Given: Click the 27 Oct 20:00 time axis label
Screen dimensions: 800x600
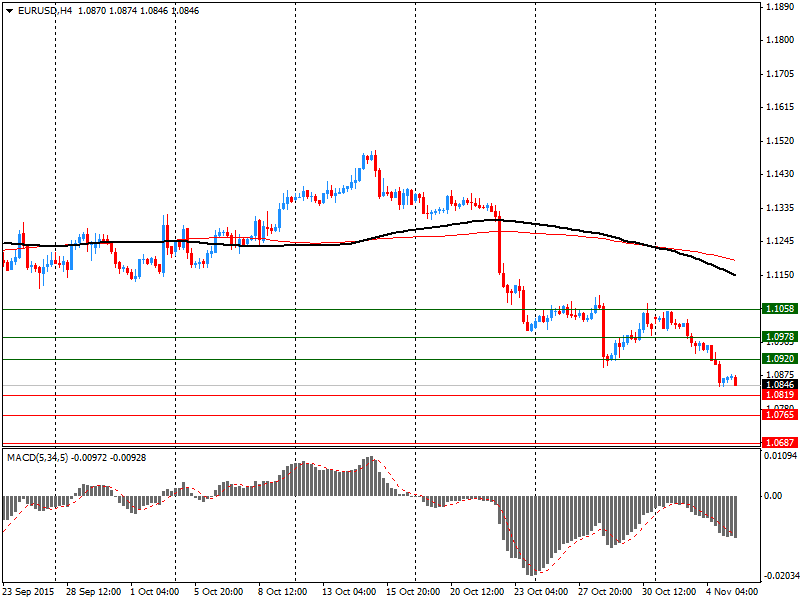Looking at the screenshot, I should (x=605, y=592).
